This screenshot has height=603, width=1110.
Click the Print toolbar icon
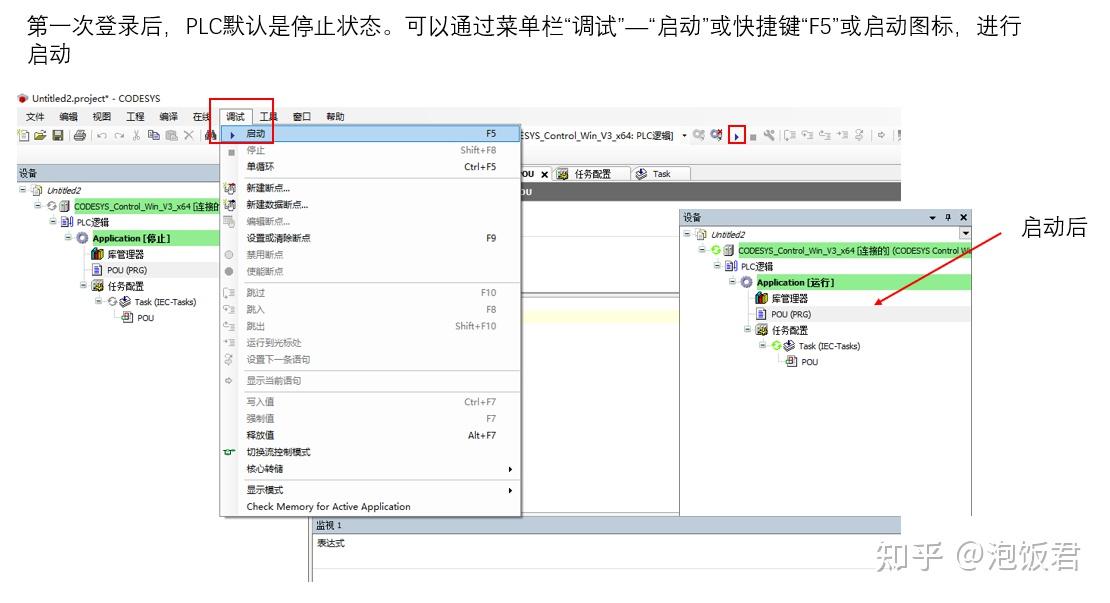click(80, 135)
